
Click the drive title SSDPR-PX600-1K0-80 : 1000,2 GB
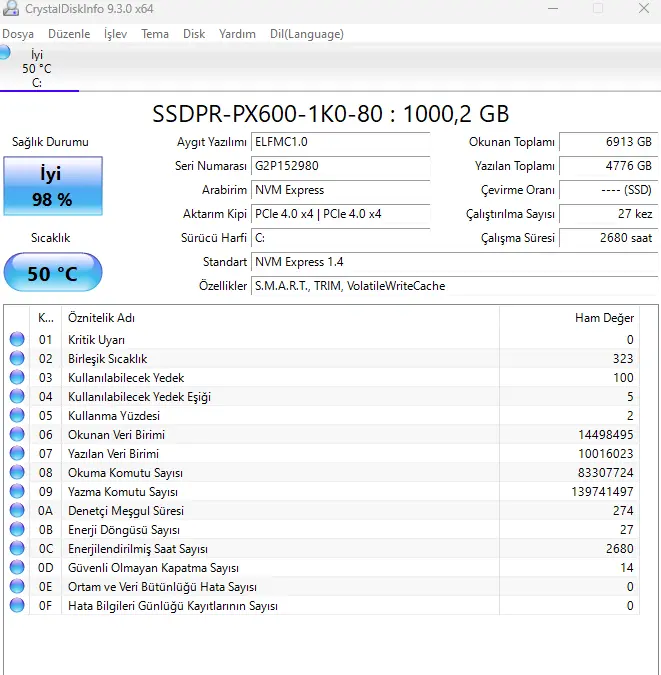coord(331,114)
